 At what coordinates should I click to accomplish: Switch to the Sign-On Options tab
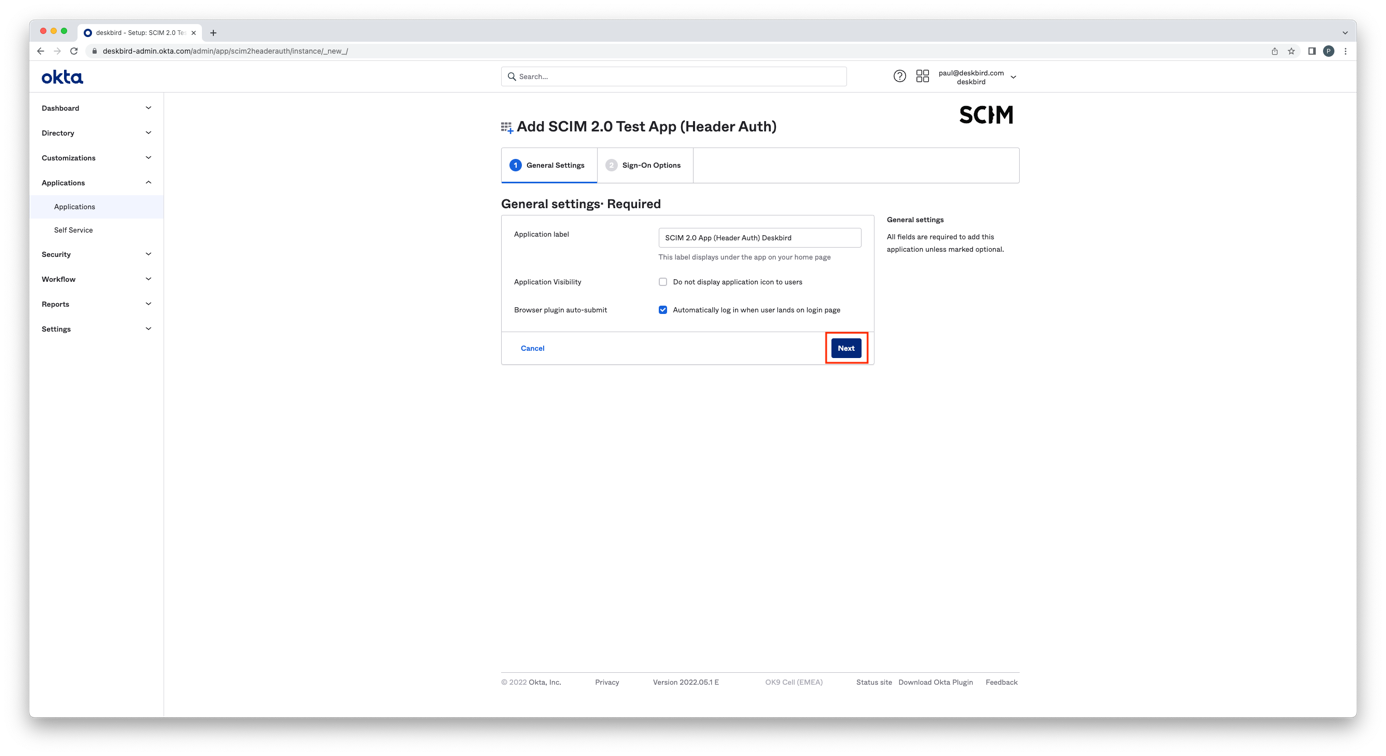pyautogui.click(x=645, y=165)
